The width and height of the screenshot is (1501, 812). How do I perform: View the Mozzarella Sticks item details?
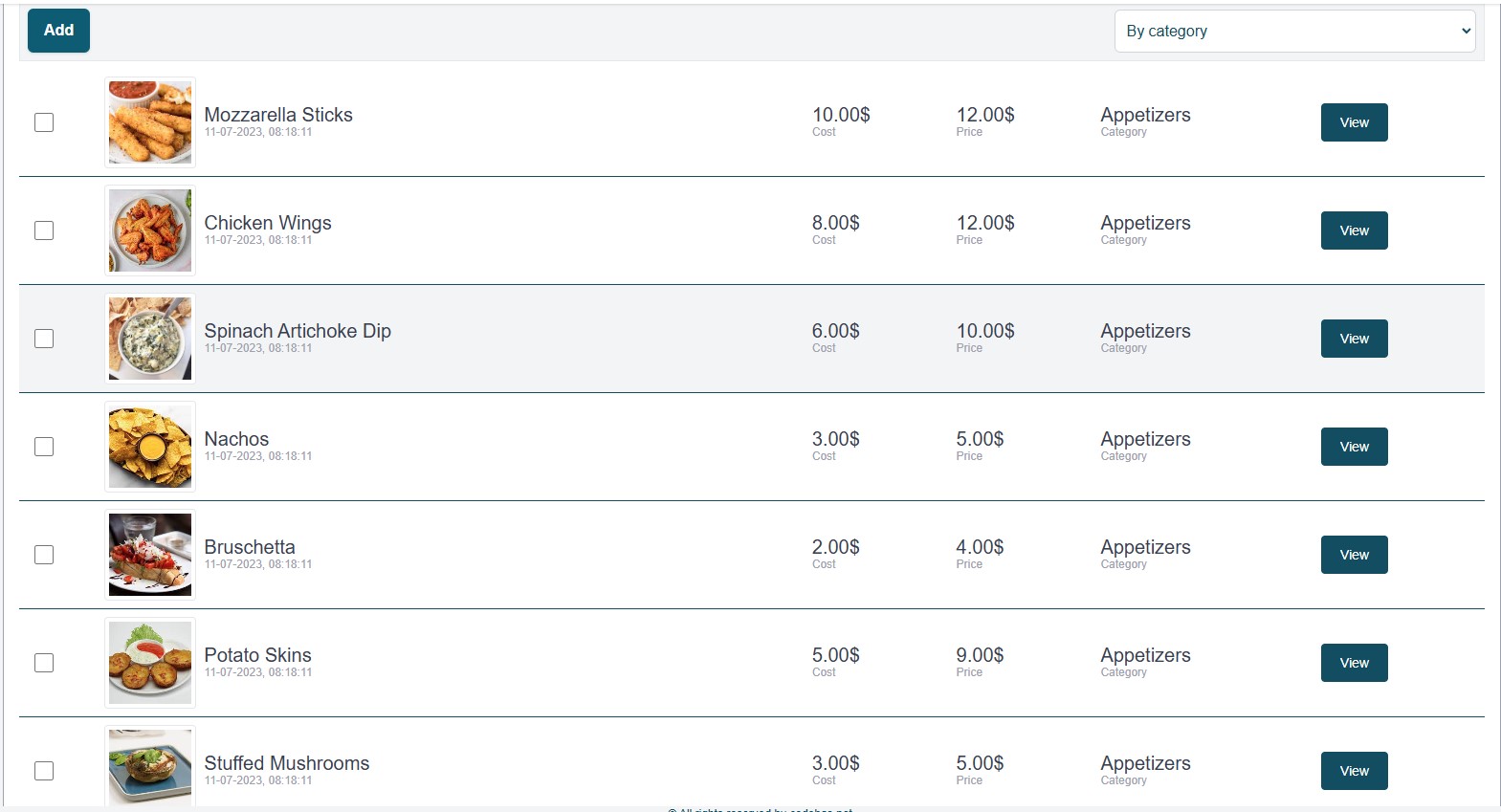point(1354,122)
